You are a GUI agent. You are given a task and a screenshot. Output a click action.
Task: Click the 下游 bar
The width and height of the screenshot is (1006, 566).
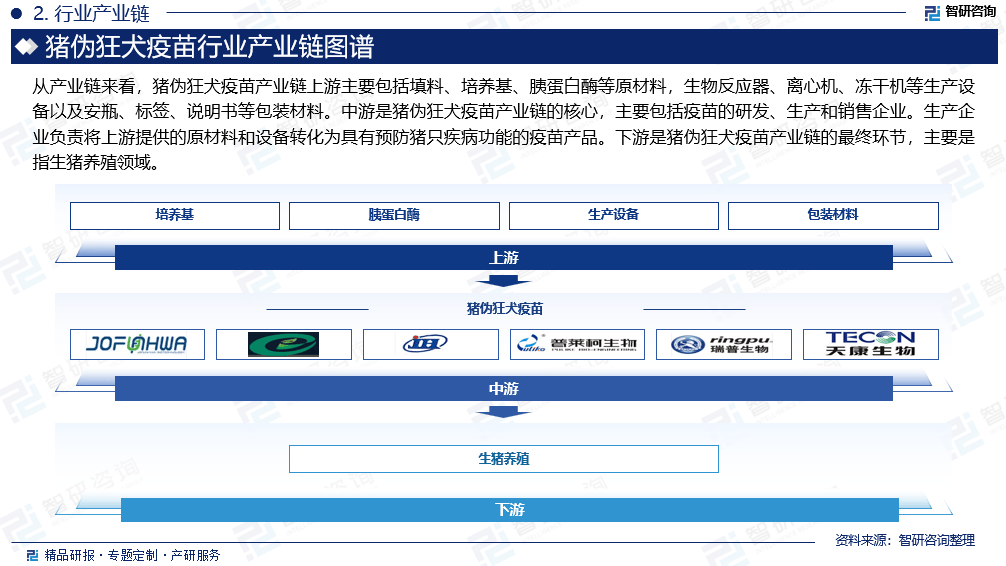click(x=509, y=510)
